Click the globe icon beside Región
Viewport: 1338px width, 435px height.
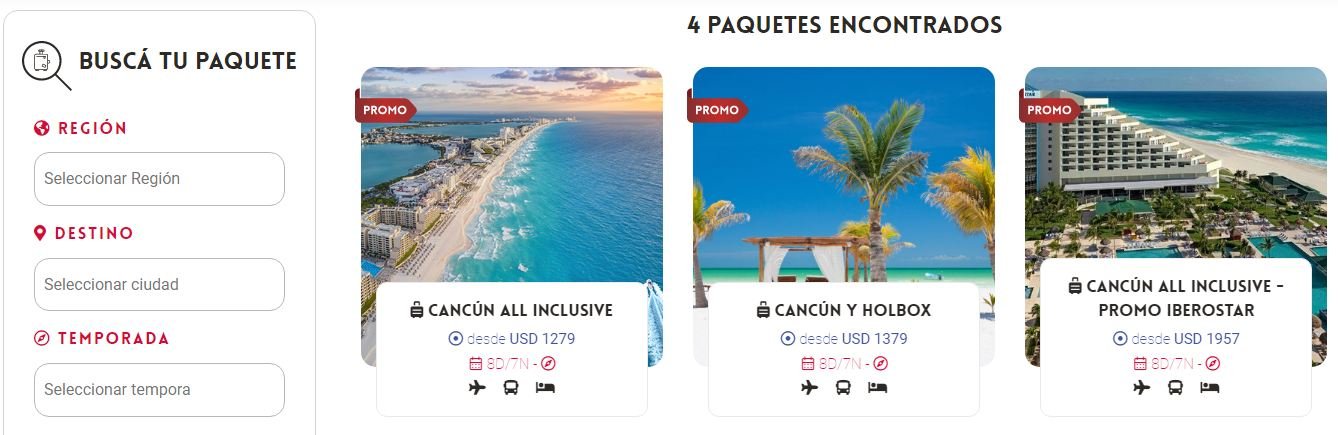coord(41,128)
